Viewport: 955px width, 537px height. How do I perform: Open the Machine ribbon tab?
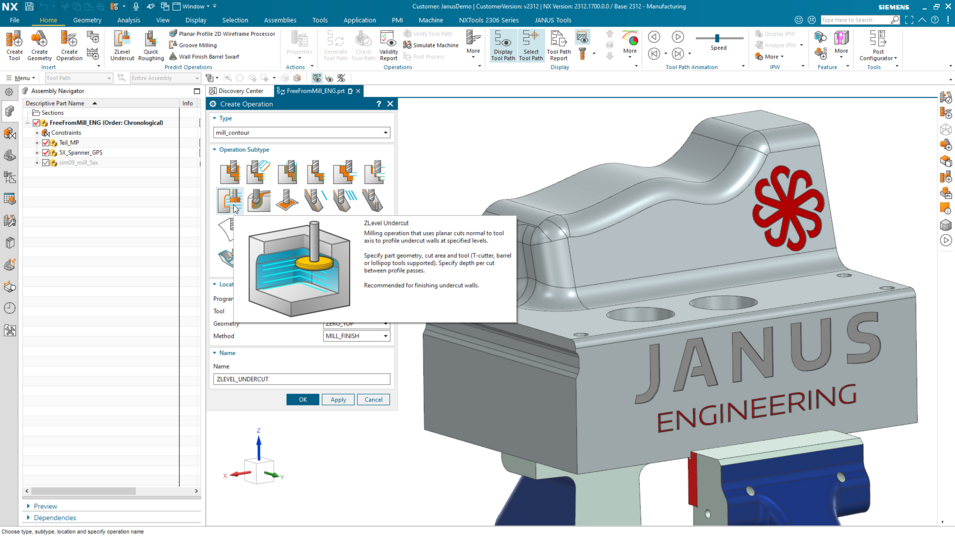point(431,20)
